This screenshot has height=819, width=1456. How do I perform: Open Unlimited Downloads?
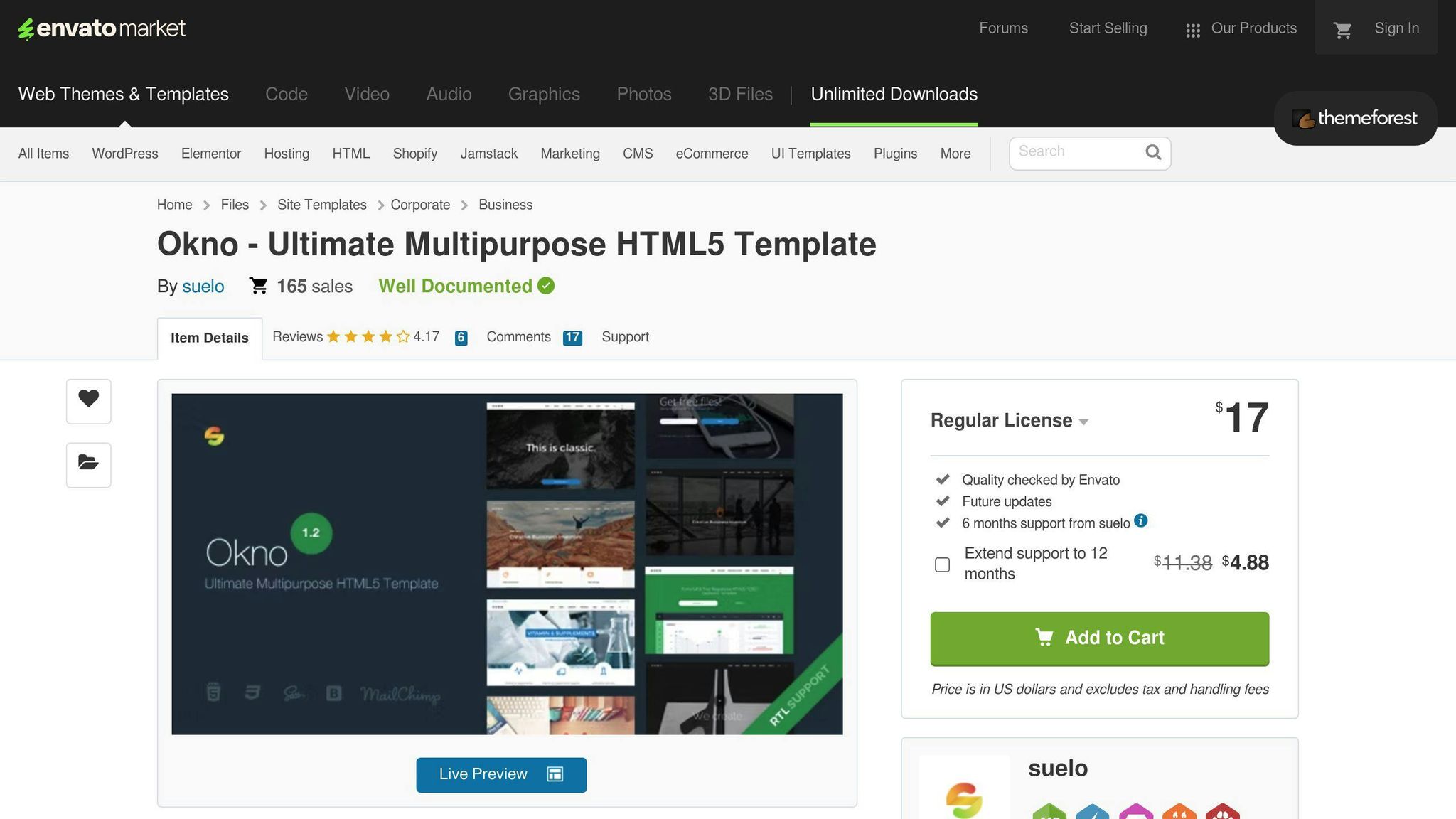coord(894,94)
